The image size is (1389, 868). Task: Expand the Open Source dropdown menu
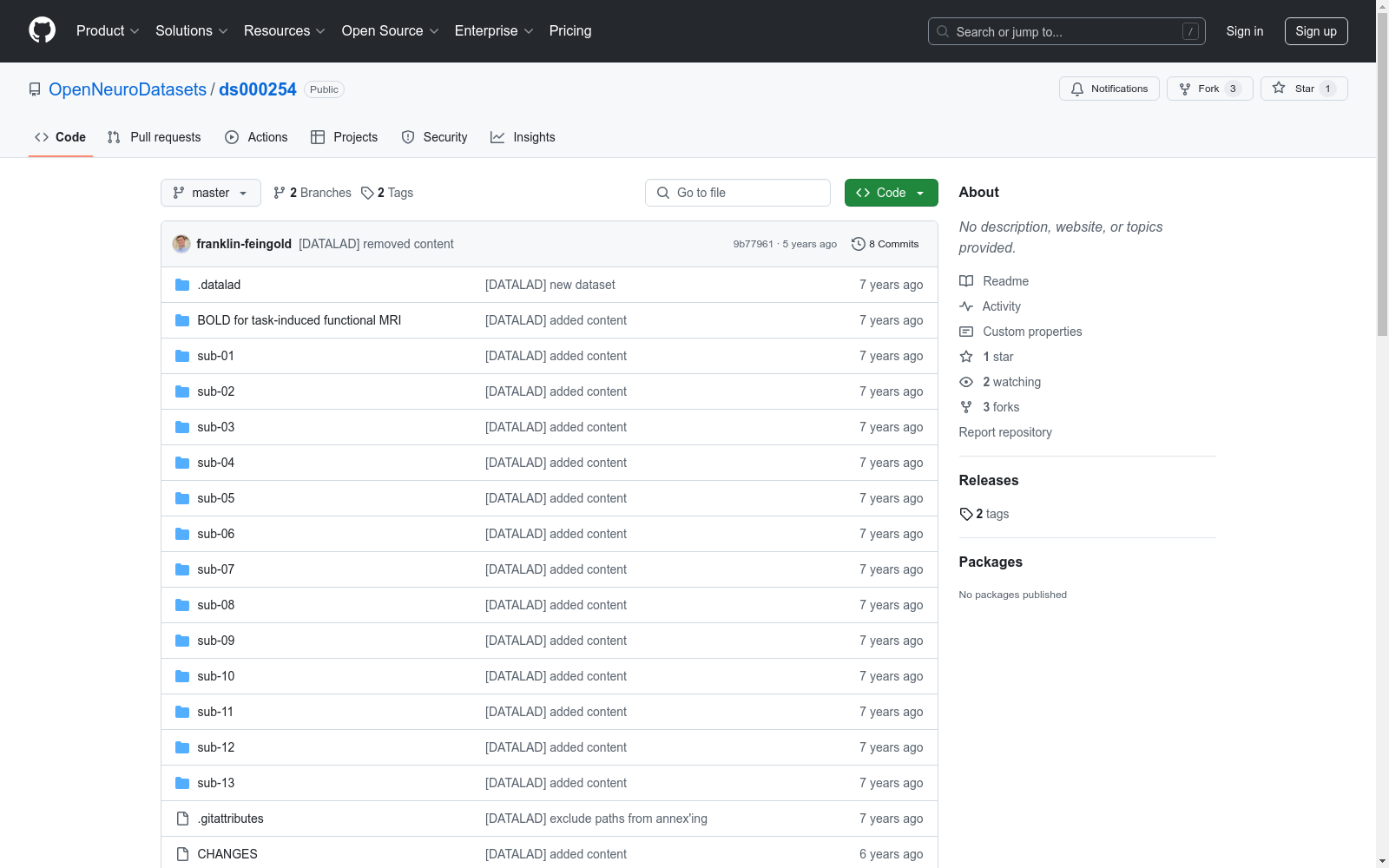pos(391,30)
